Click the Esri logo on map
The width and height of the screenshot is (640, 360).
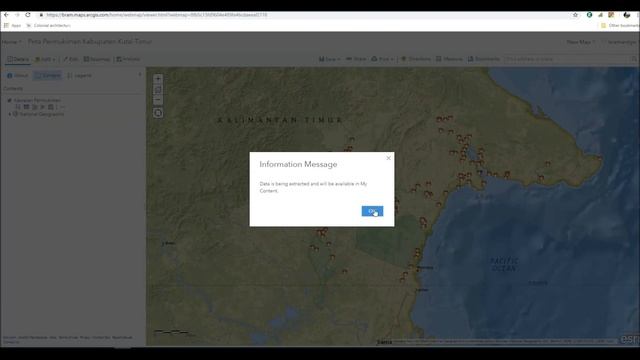click(629, 339)
